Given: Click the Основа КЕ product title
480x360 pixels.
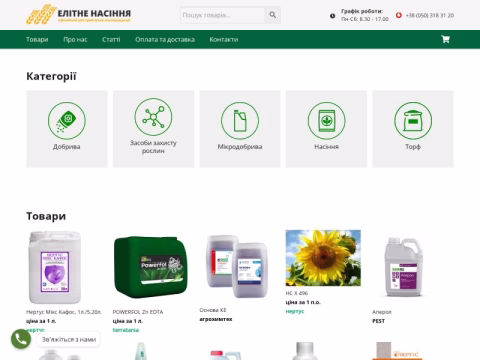Looking at the screenshot, I should pos(213,310).
